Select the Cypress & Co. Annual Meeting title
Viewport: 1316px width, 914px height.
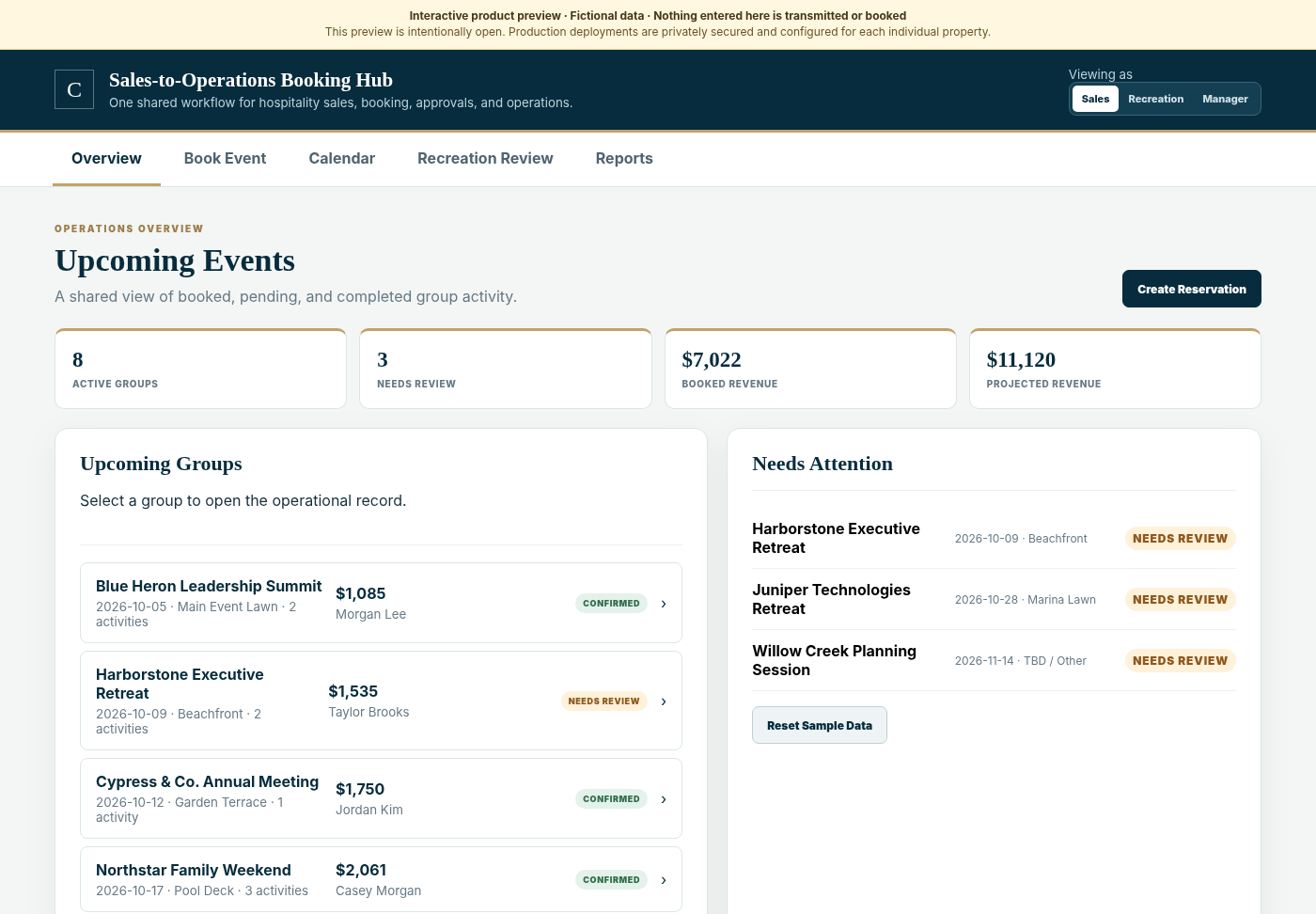coord(207,781)
